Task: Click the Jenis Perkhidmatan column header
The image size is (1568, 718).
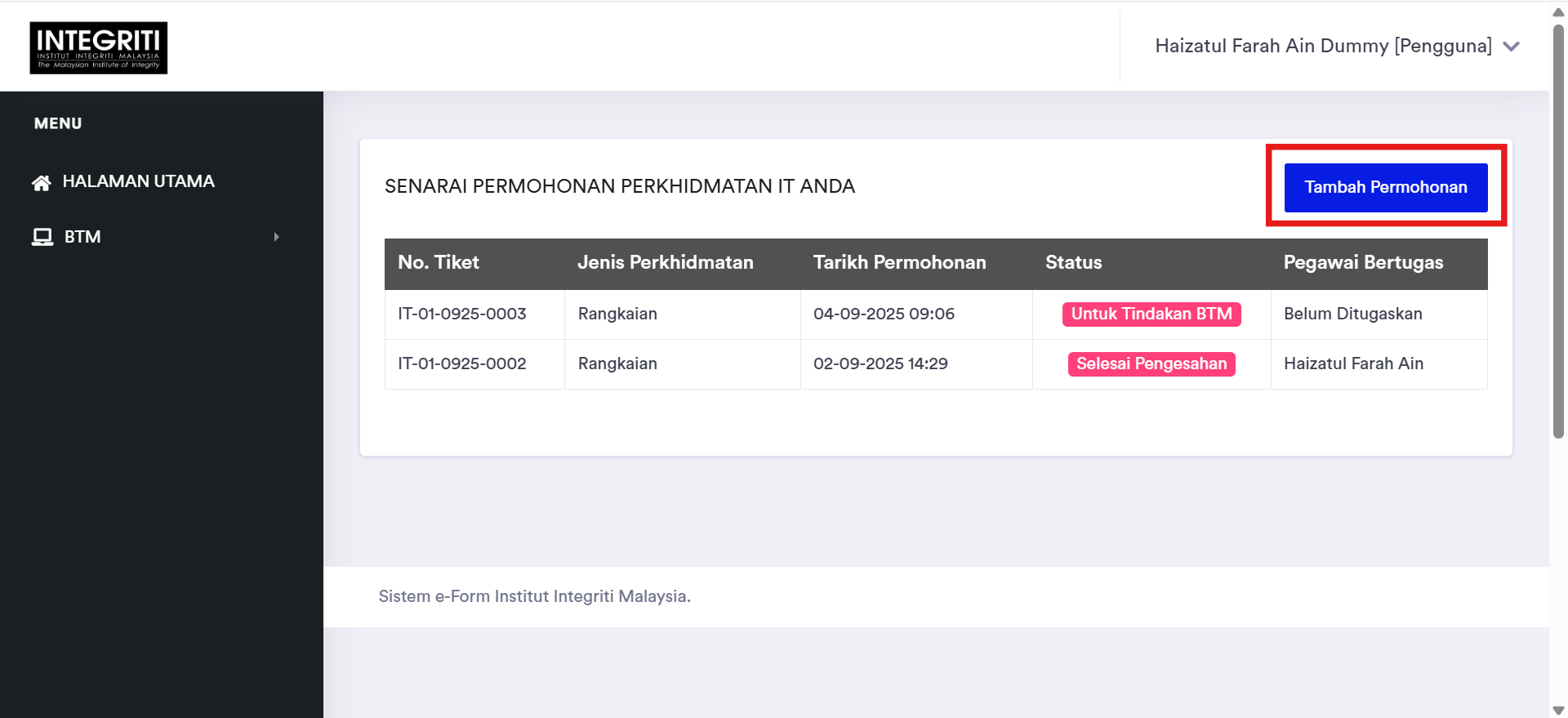Action: (666, 263)
